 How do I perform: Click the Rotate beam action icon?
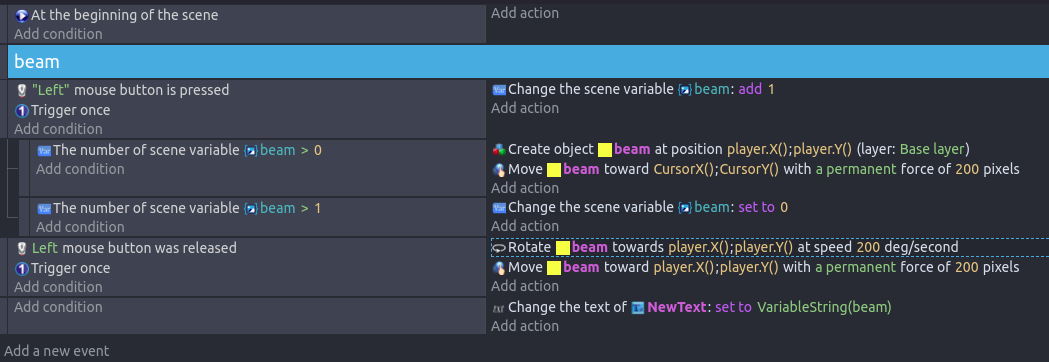click(x=498, y=248)
